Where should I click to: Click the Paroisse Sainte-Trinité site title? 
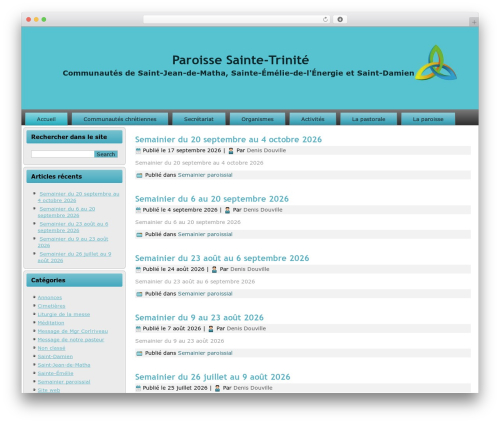[240, 60]
